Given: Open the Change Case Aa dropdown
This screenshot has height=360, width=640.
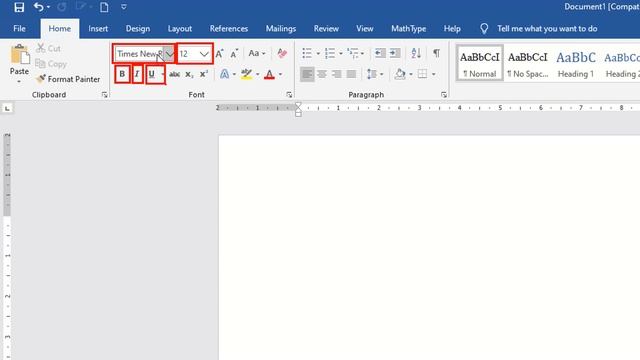Looking at the screenshot, I should (x=257, y=53).
